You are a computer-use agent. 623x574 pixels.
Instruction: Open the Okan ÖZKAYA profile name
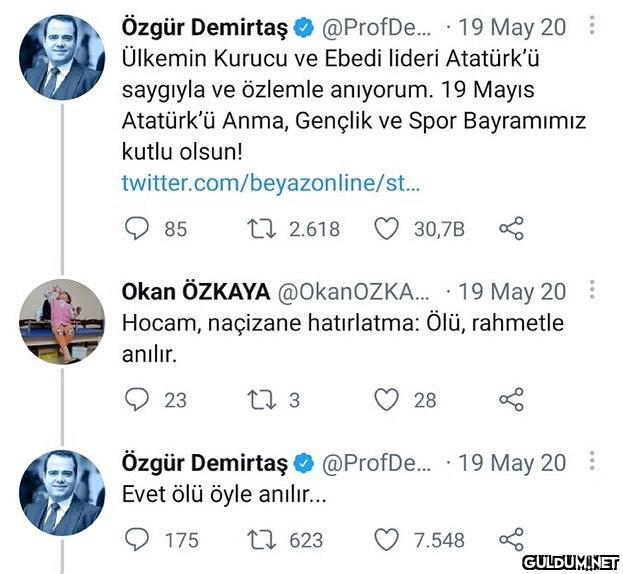(x=195, y=292)
